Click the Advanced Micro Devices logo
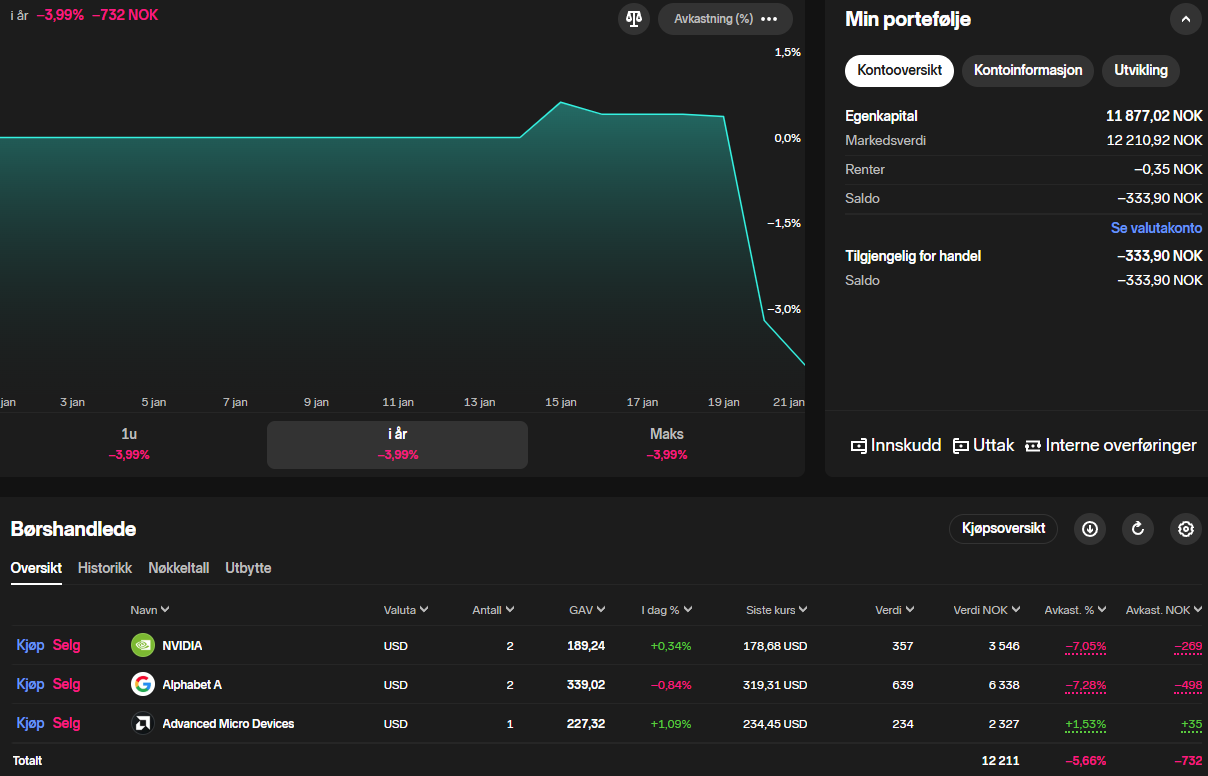1208x776 pixels. click(143, 724)
